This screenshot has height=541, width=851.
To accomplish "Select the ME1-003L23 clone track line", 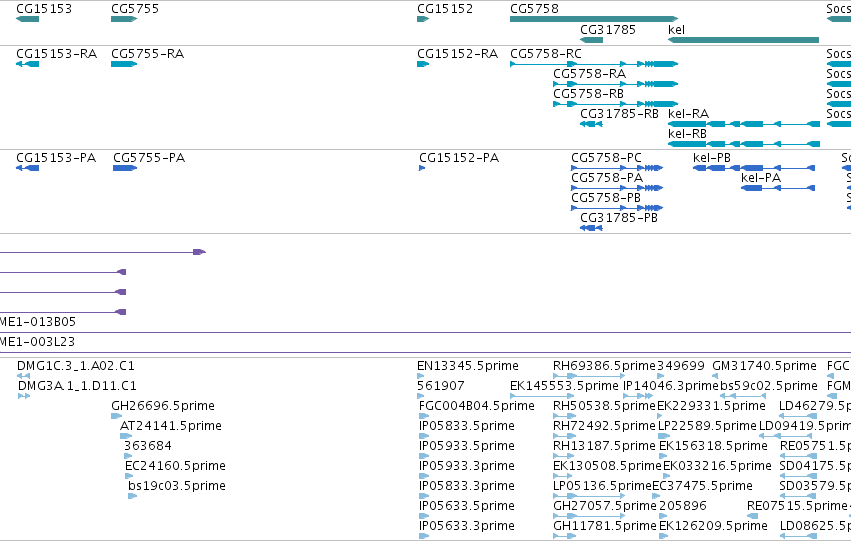I will 426,353.
